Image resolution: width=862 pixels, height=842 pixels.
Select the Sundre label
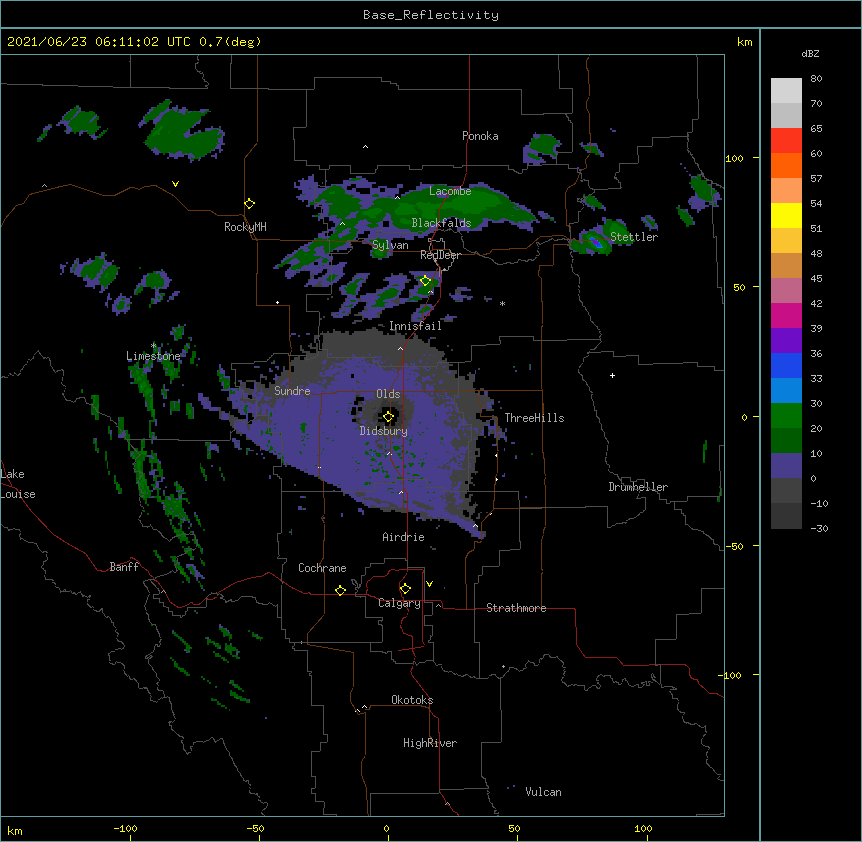292,391
